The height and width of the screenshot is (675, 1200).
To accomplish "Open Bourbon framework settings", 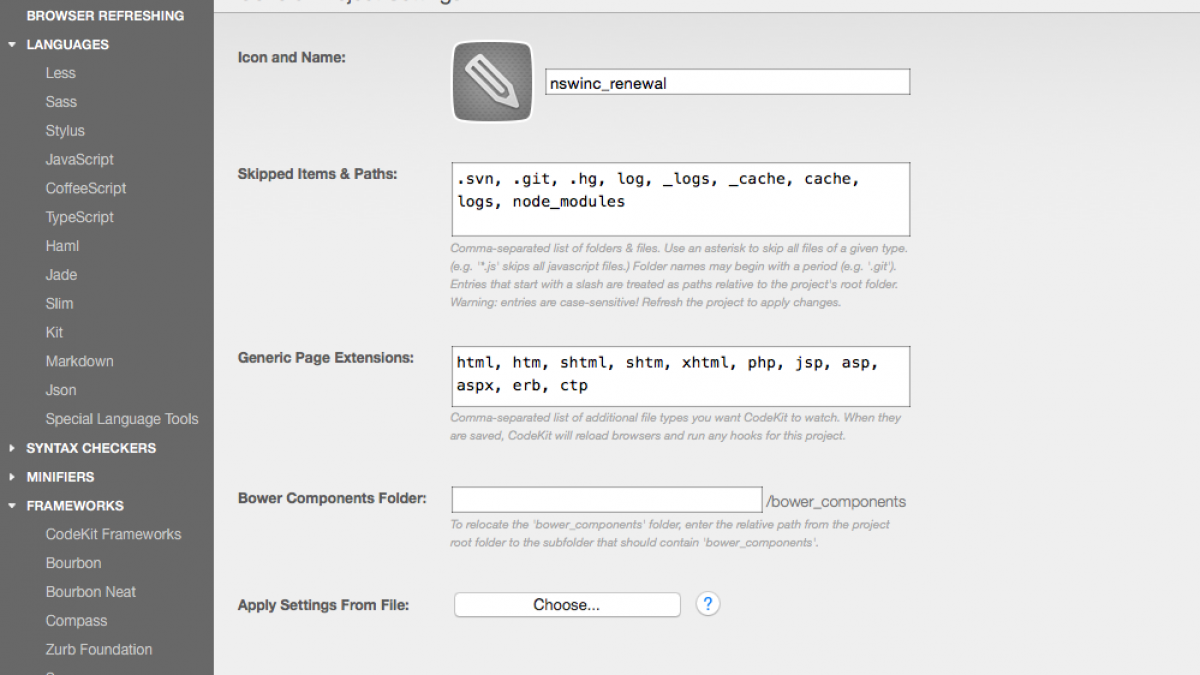I will click(73, 563).
